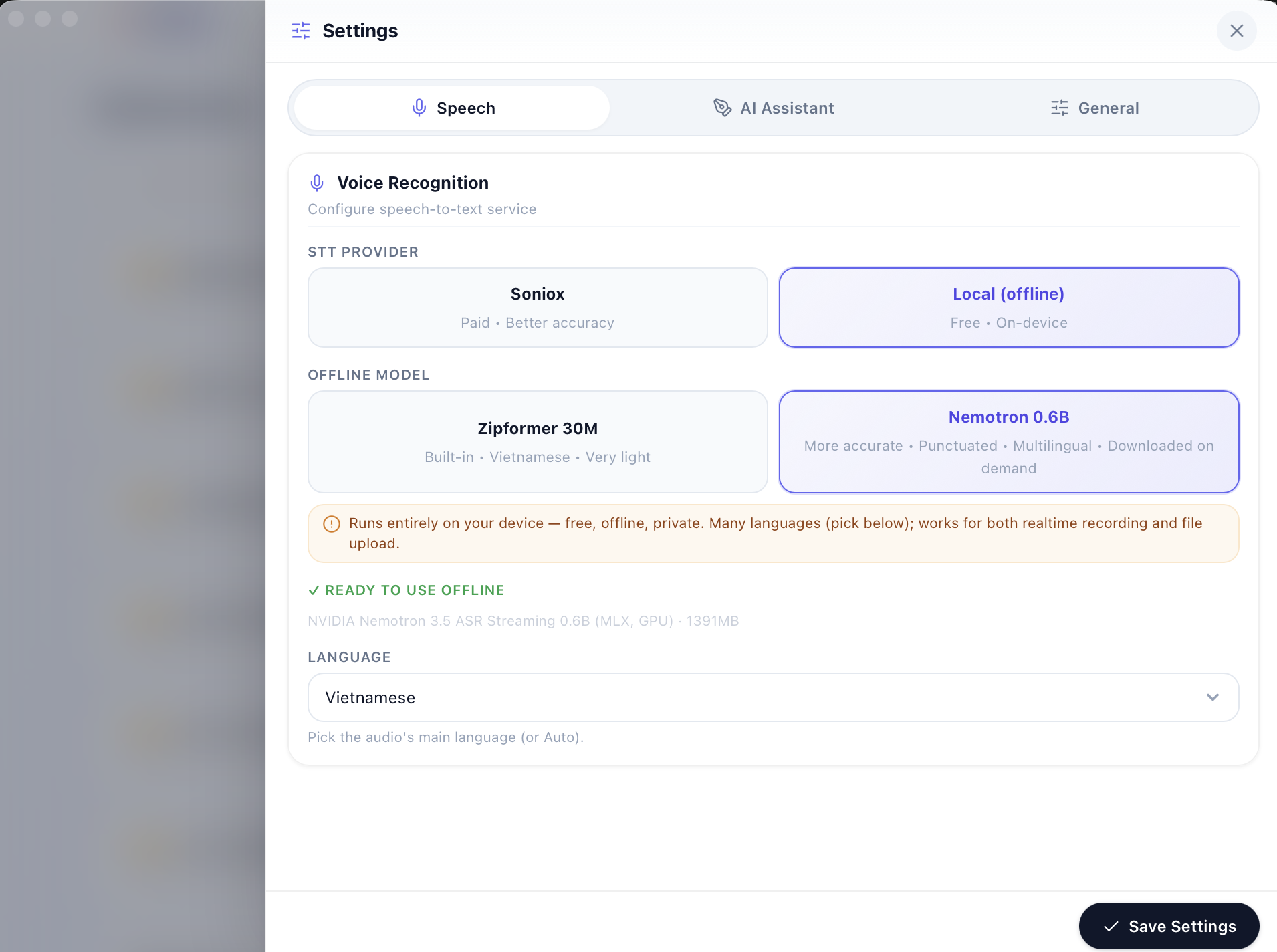Choose the Zipformer 30M offline model

(538, 442)
